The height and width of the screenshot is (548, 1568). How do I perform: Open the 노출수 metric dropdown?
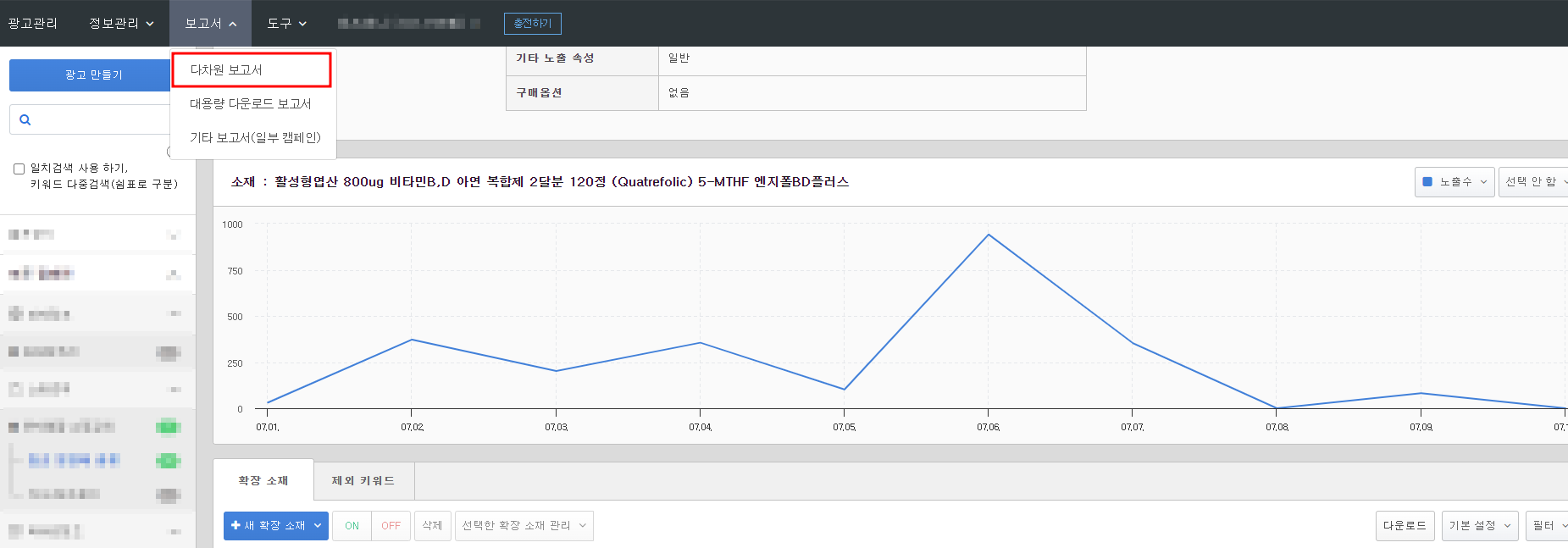(1454, 181)
